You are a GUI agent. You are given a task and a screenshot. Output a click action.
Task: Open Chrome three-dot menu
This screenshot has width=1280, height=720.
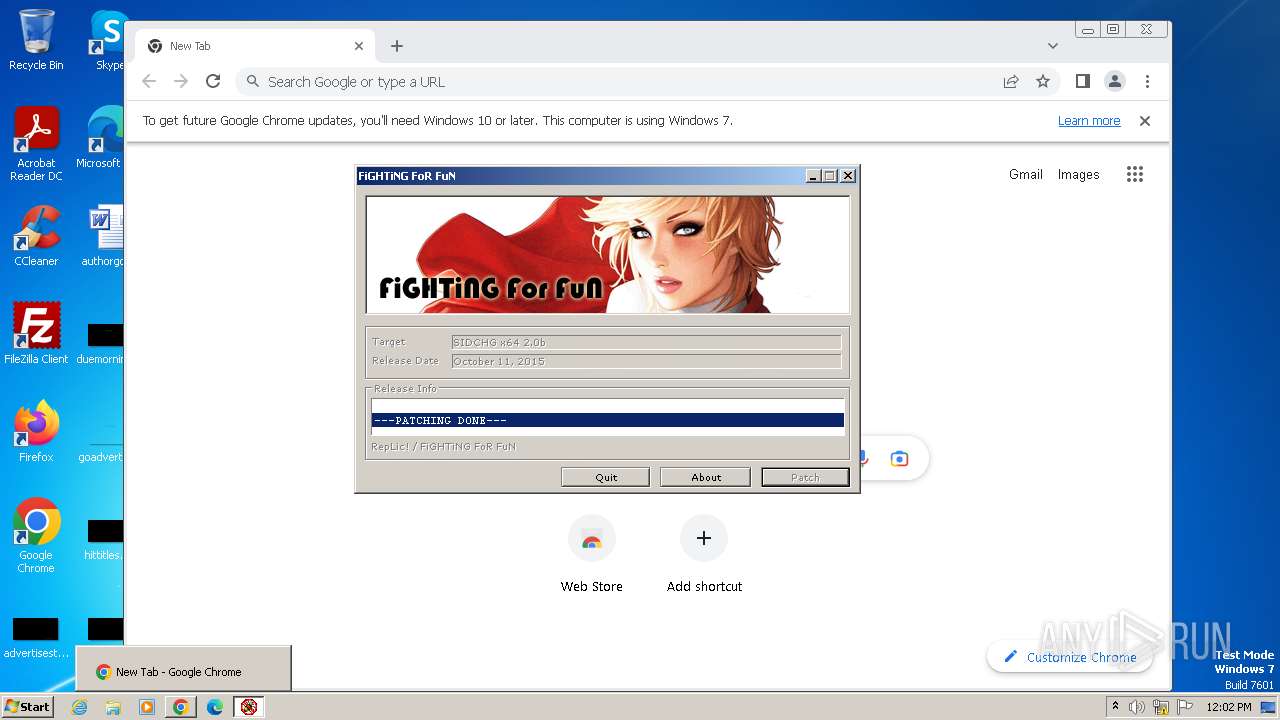1147,82
